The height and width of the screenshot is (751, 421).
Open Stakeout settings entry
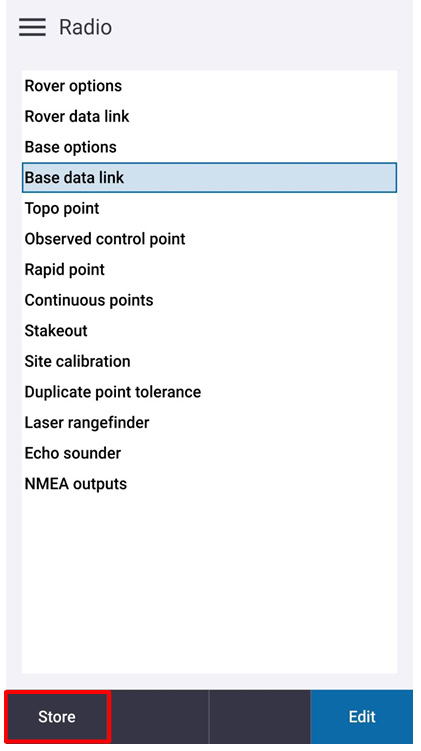pos(209,331)
